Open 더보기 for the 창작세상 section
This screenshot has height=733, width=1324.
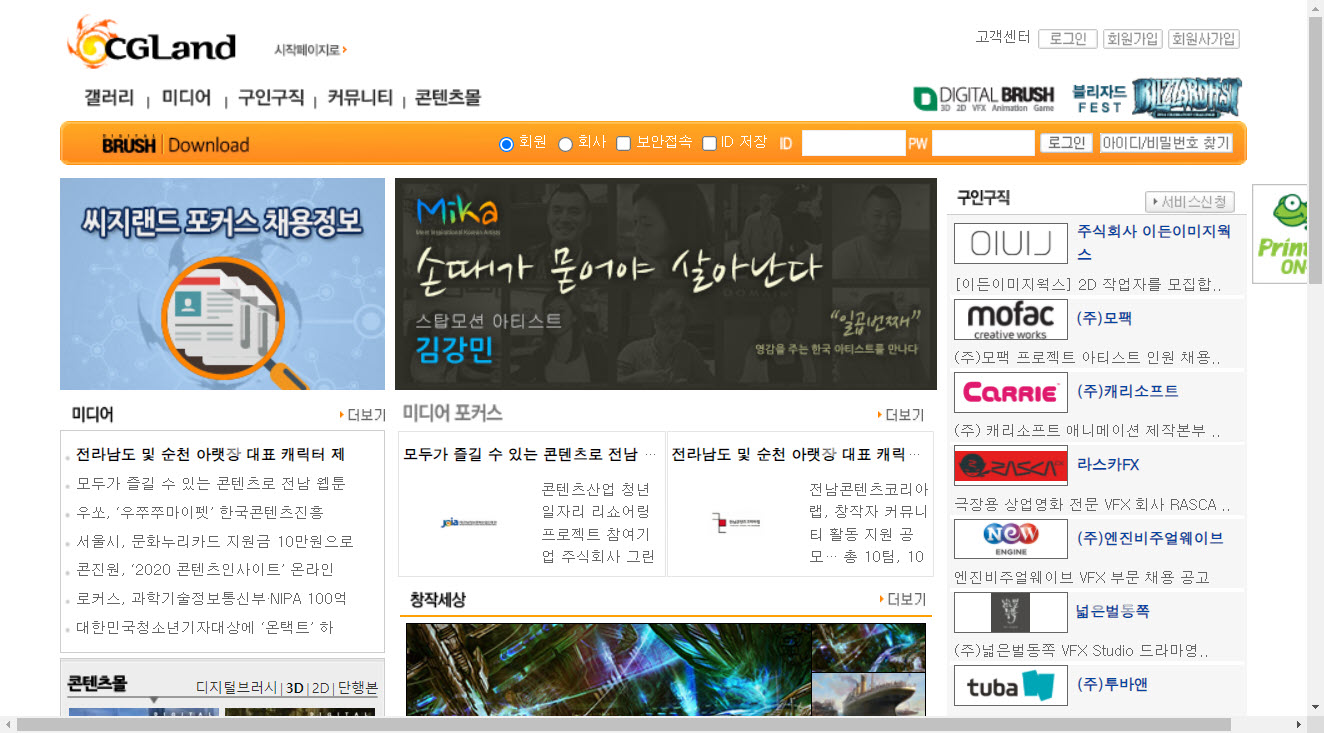[903, 599]
